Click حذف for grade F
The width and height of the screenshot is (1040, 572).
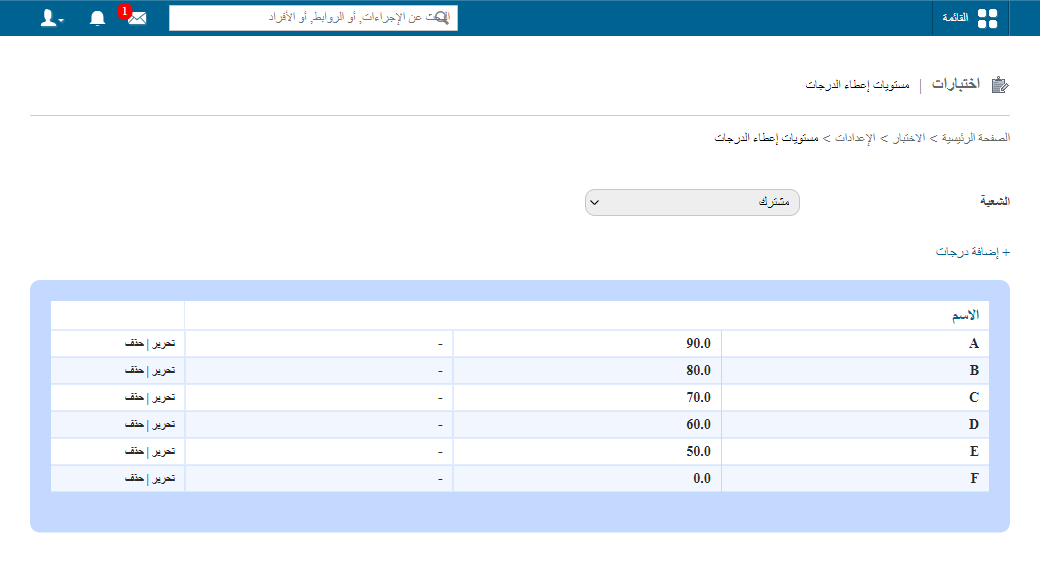(x=135, y=478)
